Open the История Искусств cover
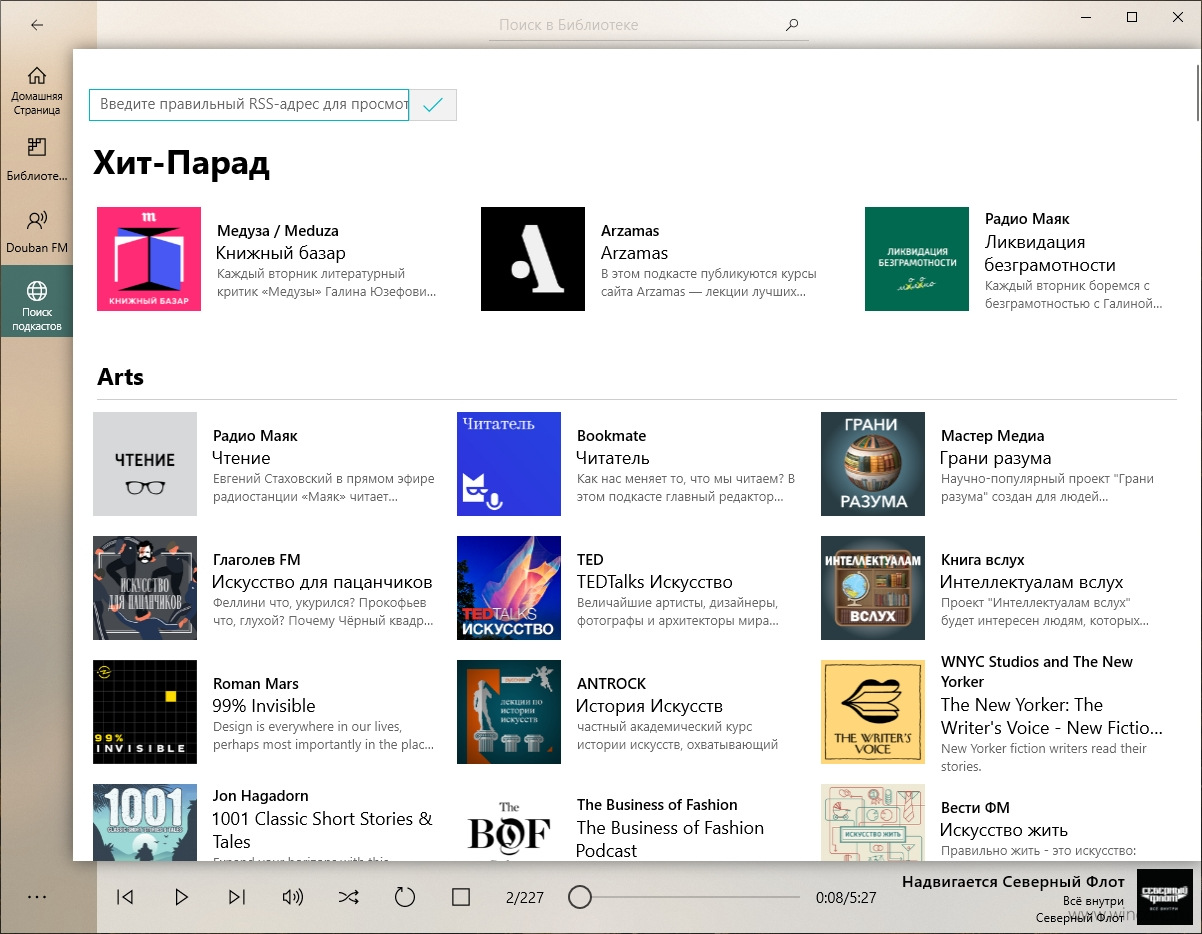This screenshot has width=1202, height=934. 509,712
